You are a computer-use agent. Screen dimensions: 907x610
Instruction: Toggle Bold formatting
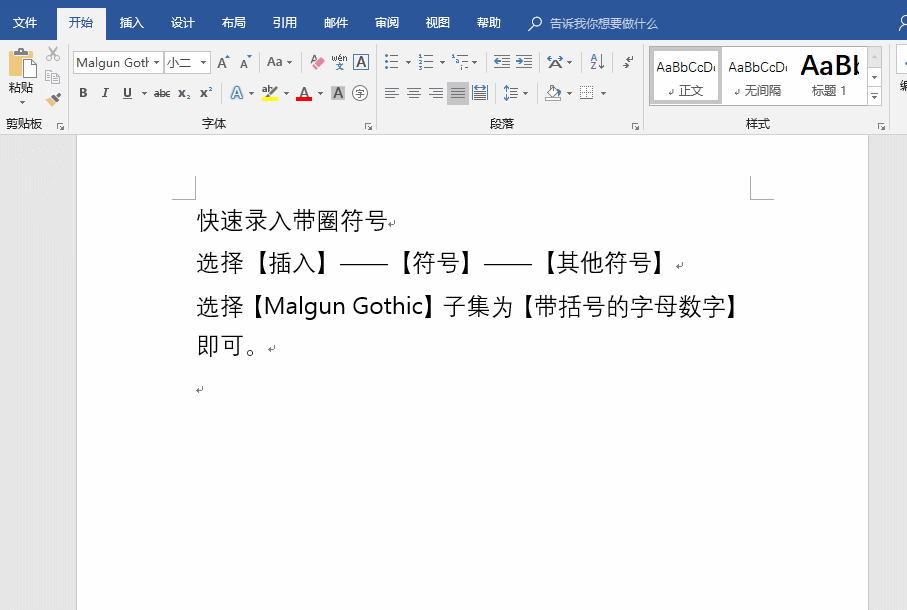(83, 93)
